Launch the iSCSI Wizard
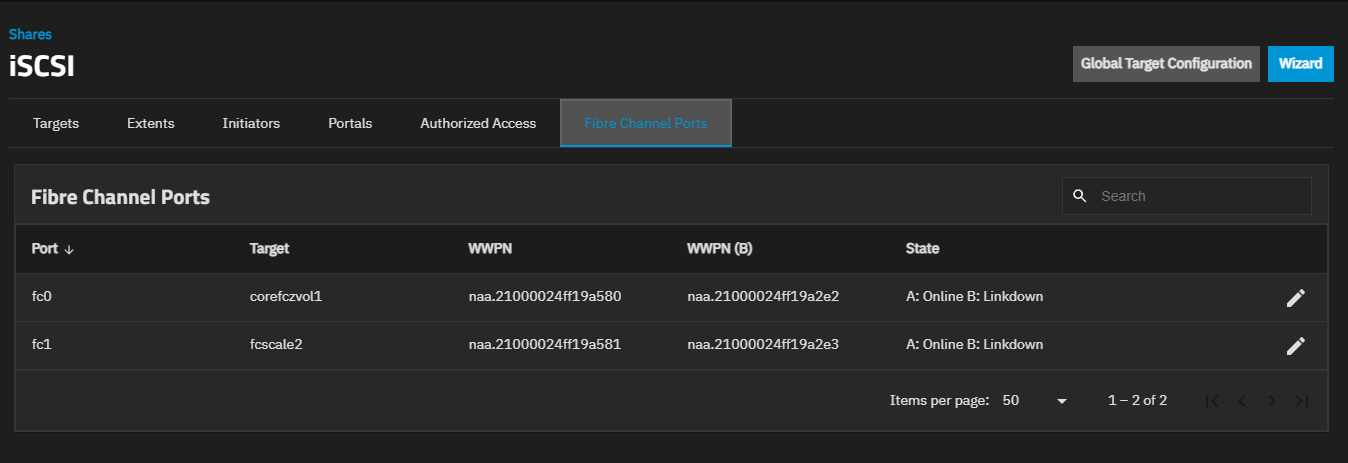 coord(1300,64)
